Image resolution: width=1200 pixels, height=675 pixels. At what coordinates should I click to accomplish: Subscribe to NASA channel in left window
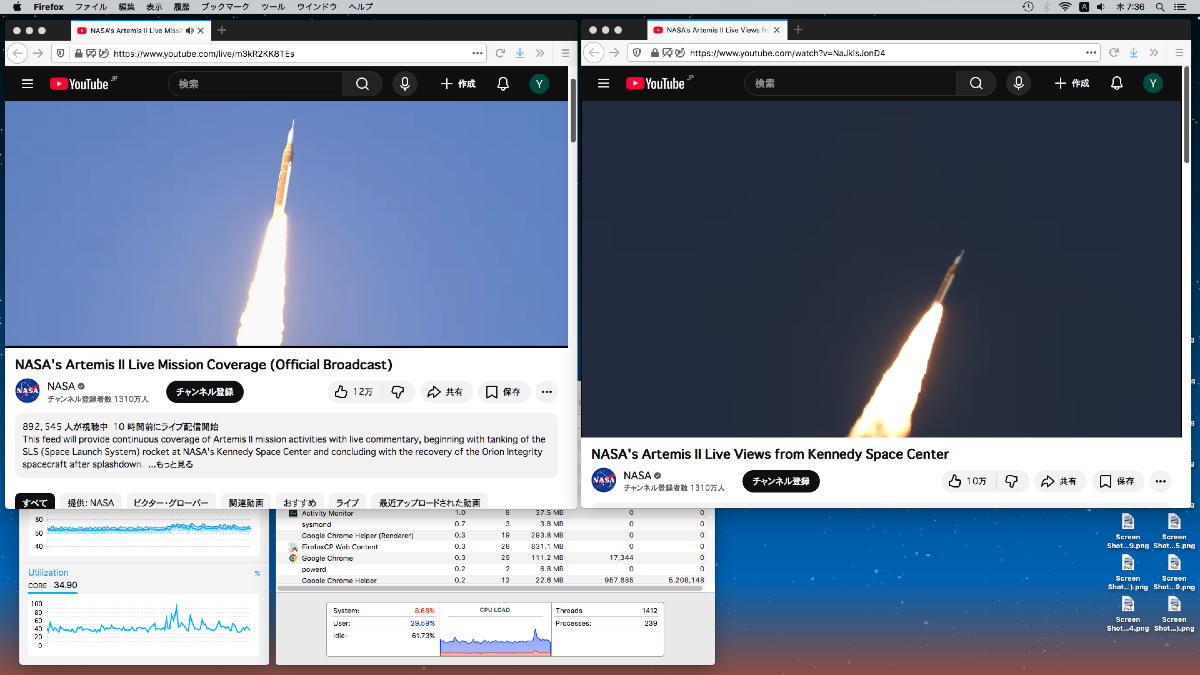click(204, 392)
